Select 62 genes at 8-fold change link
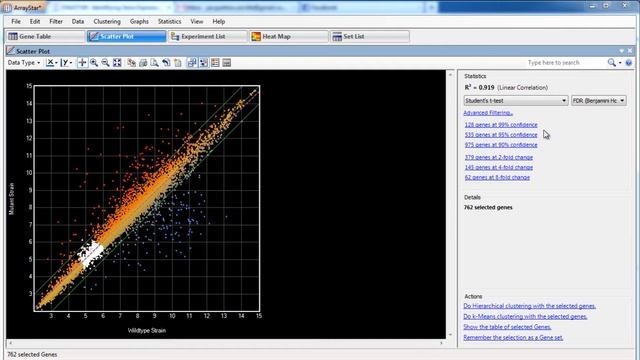This screenshot has width=640, height=360. (x=497, y=178)
